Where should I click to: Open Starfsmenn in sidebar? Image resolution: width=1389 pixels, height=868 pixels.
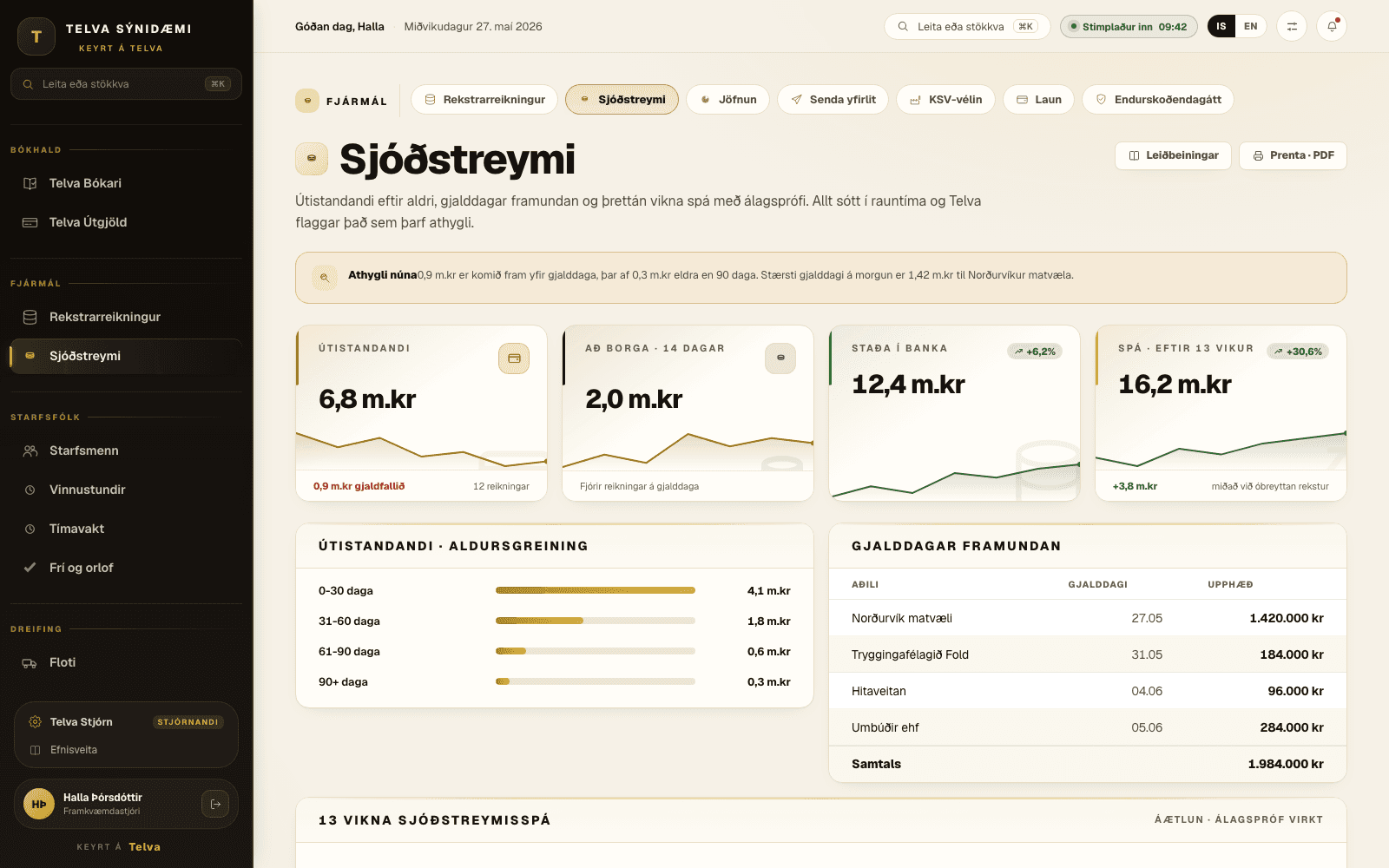click(126, 450)
